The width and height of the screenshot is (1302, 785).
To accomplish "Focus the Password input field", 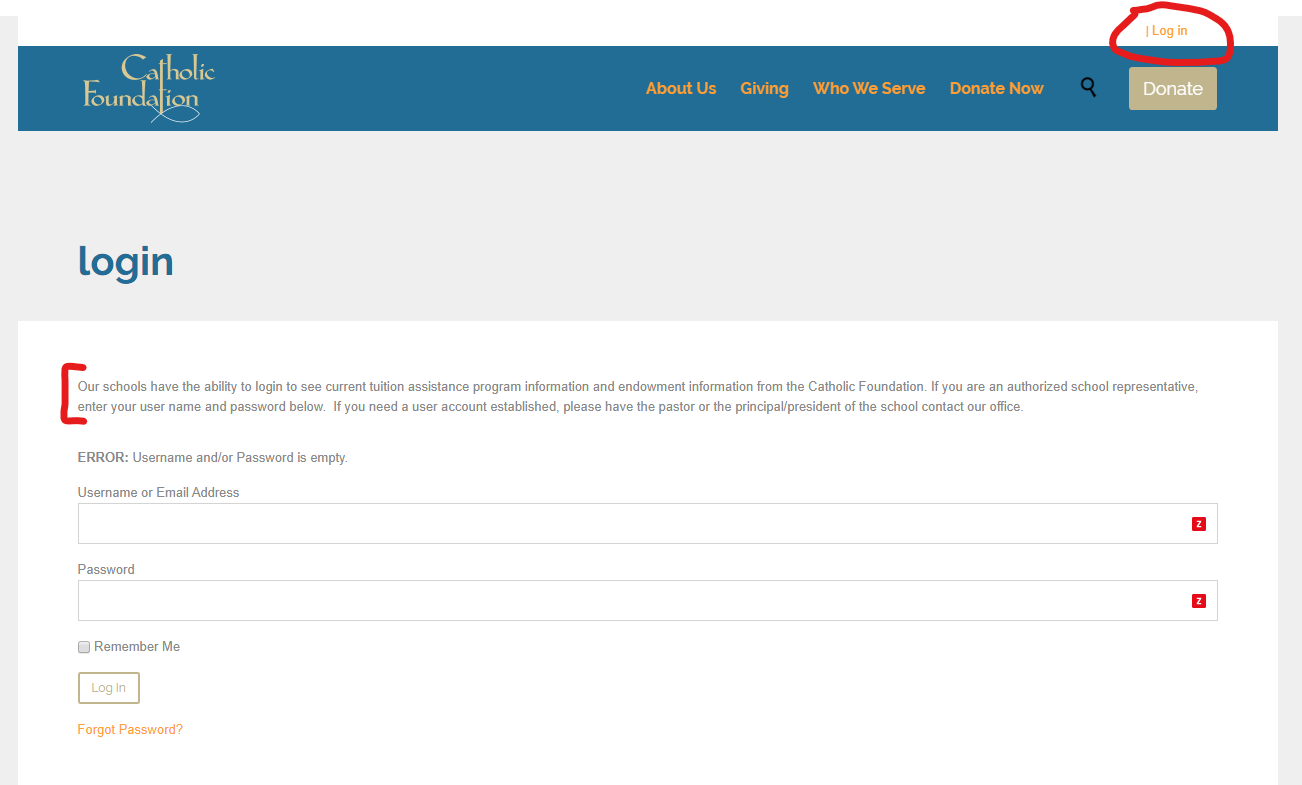I will coord(630,601).
